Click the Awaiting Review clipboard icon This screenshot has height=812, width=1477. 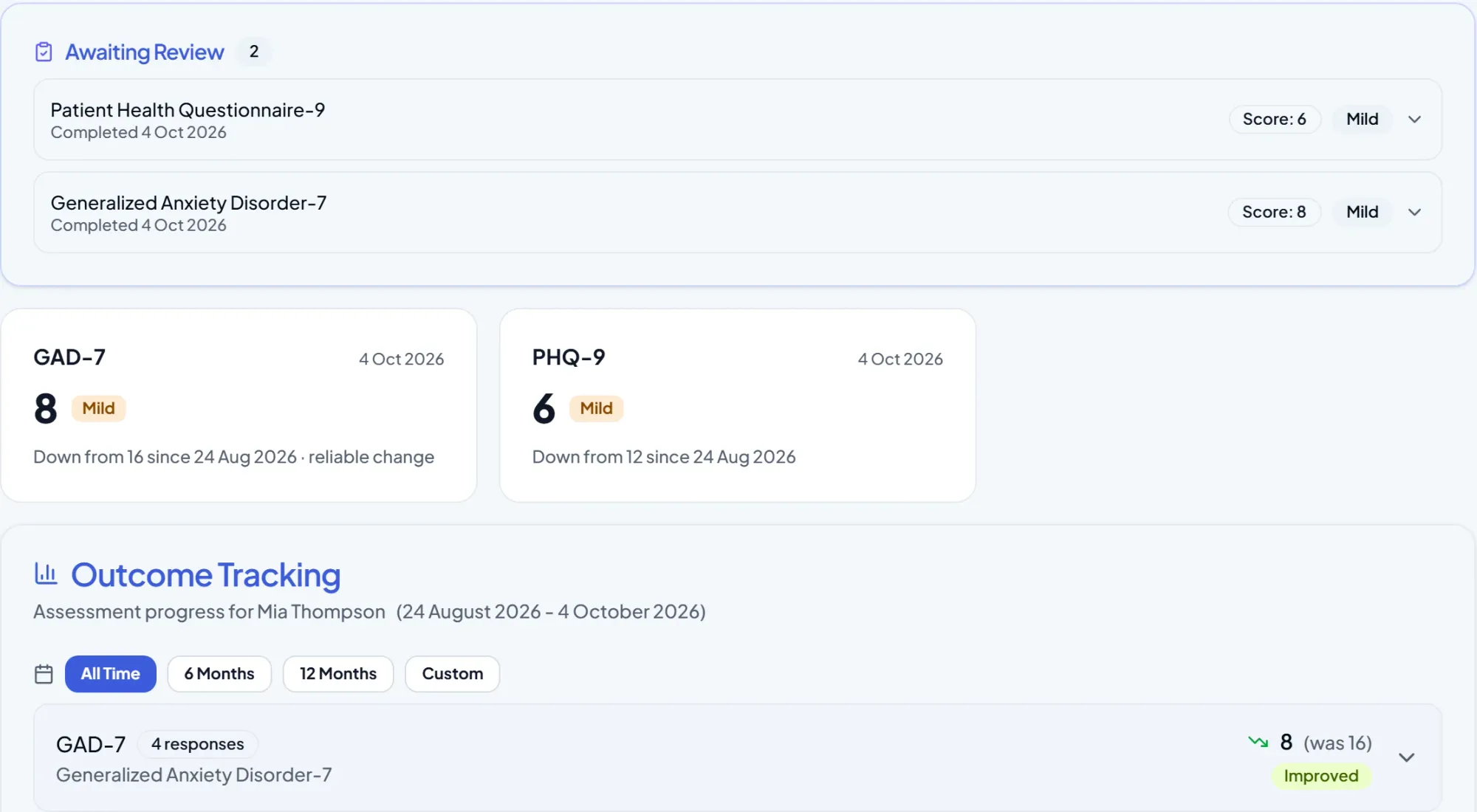pyautogui.click(x=44, y=52)
